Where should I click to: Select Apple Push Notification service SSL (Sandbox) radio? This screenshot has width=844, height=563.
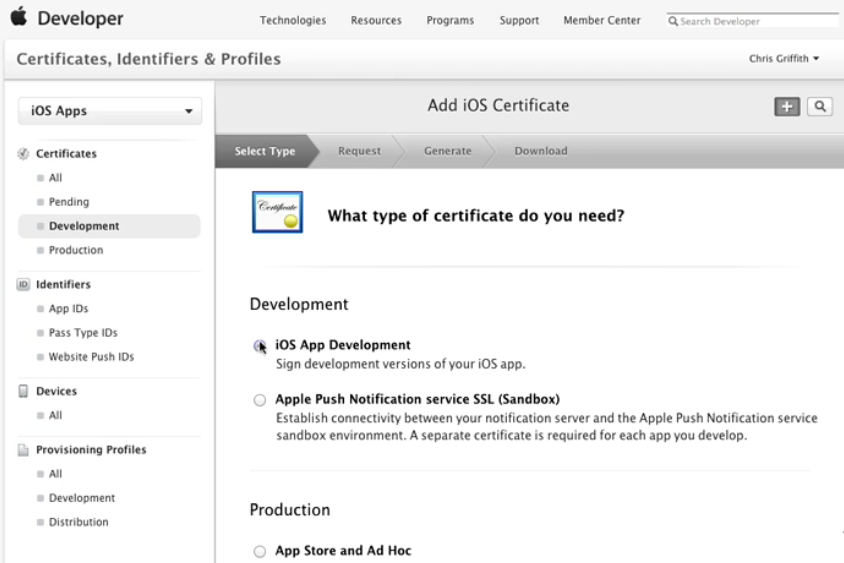[x=259, y=400]
